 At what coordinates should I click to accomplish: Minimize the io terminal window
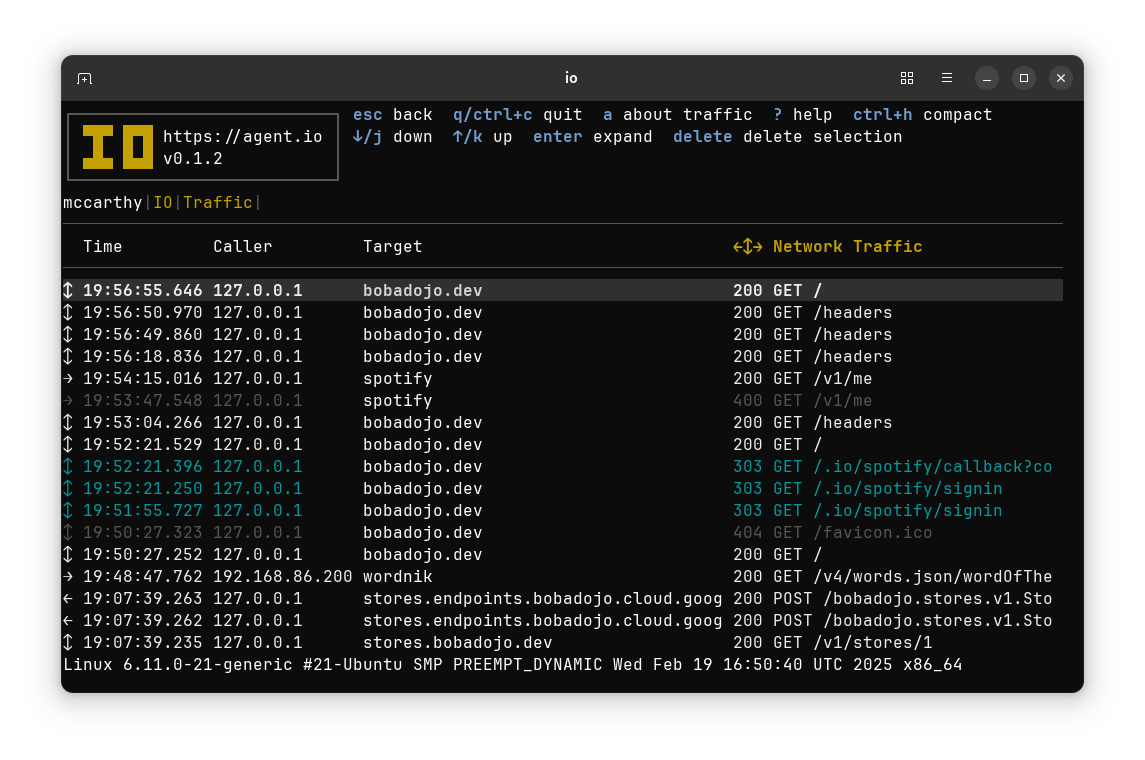coord(987,78)
